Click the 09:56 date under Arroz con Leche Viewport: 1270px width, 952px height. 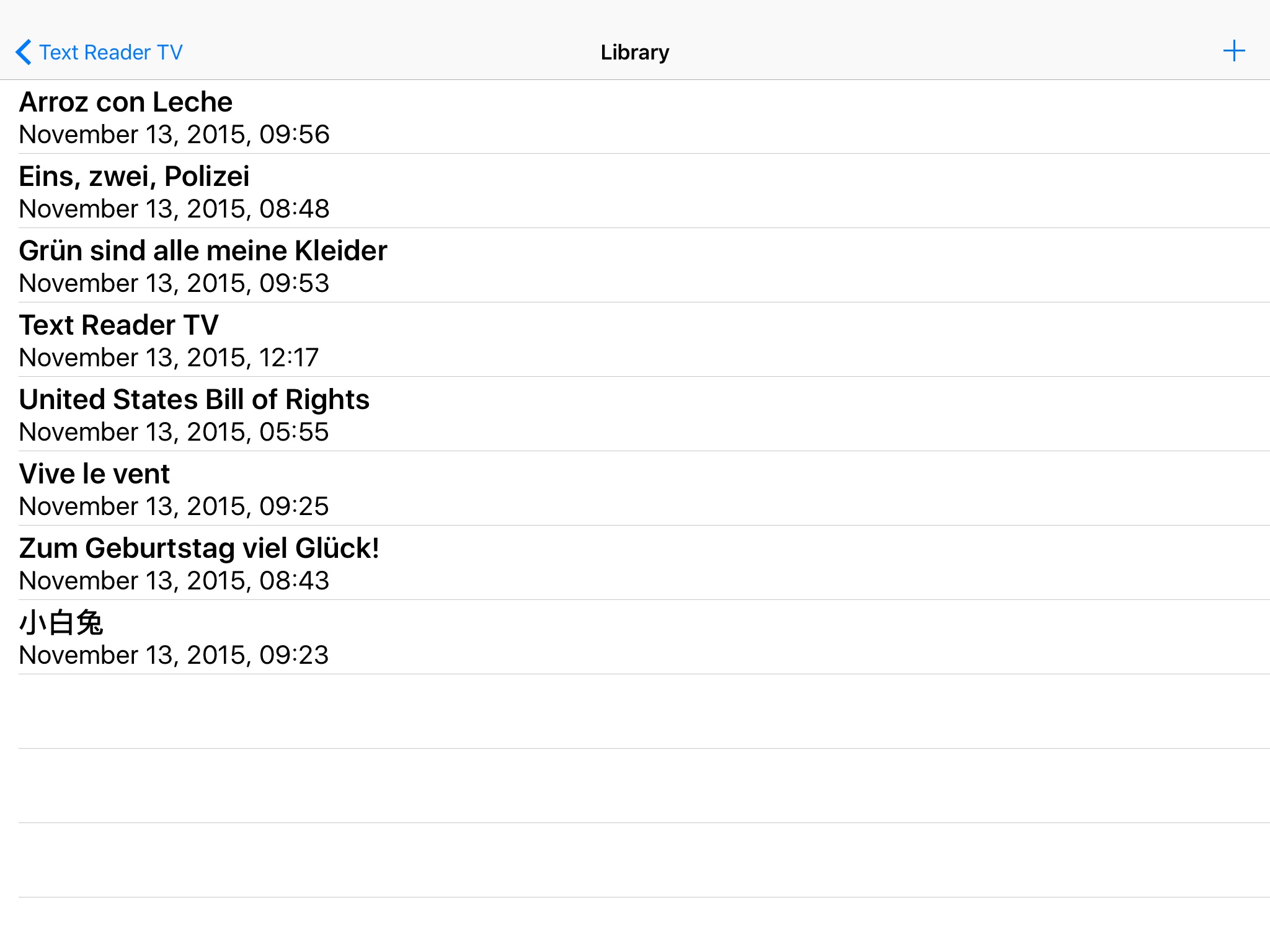(174, 134)
